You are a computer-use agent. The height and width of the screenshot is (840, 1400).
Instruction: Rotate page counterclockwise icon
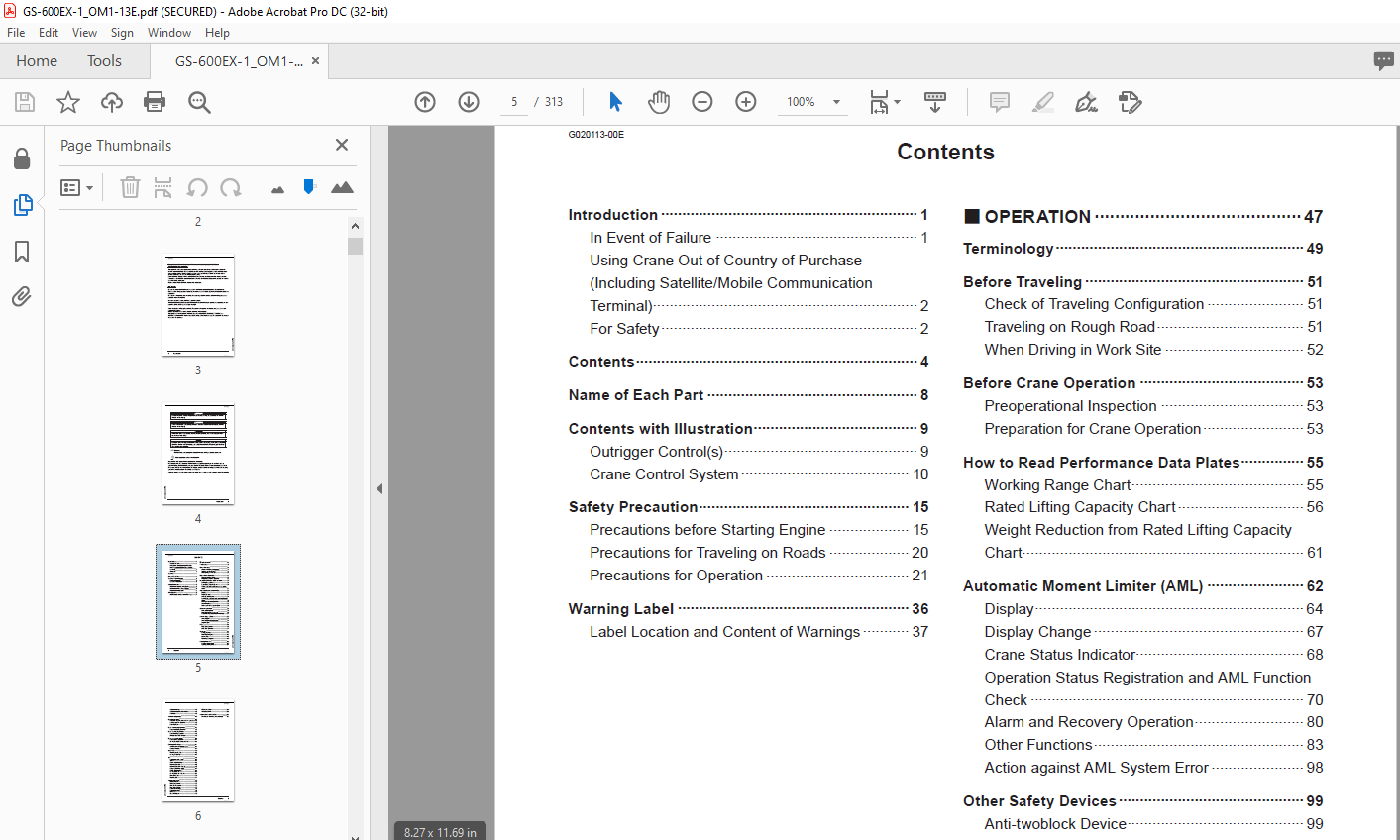(197, 187)
